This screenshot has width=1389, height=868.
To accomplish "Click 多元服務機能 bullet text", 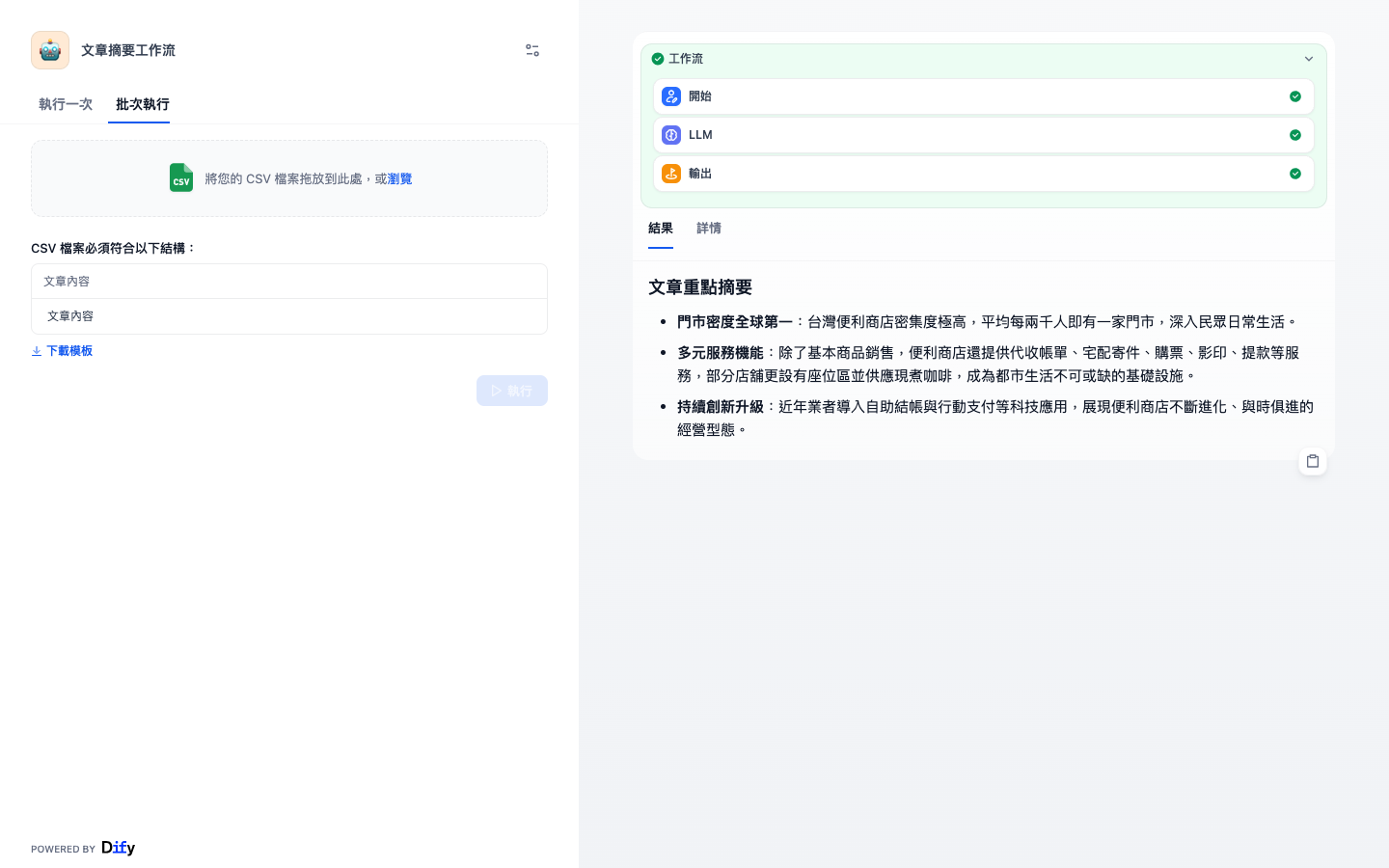I will [721, 353].
